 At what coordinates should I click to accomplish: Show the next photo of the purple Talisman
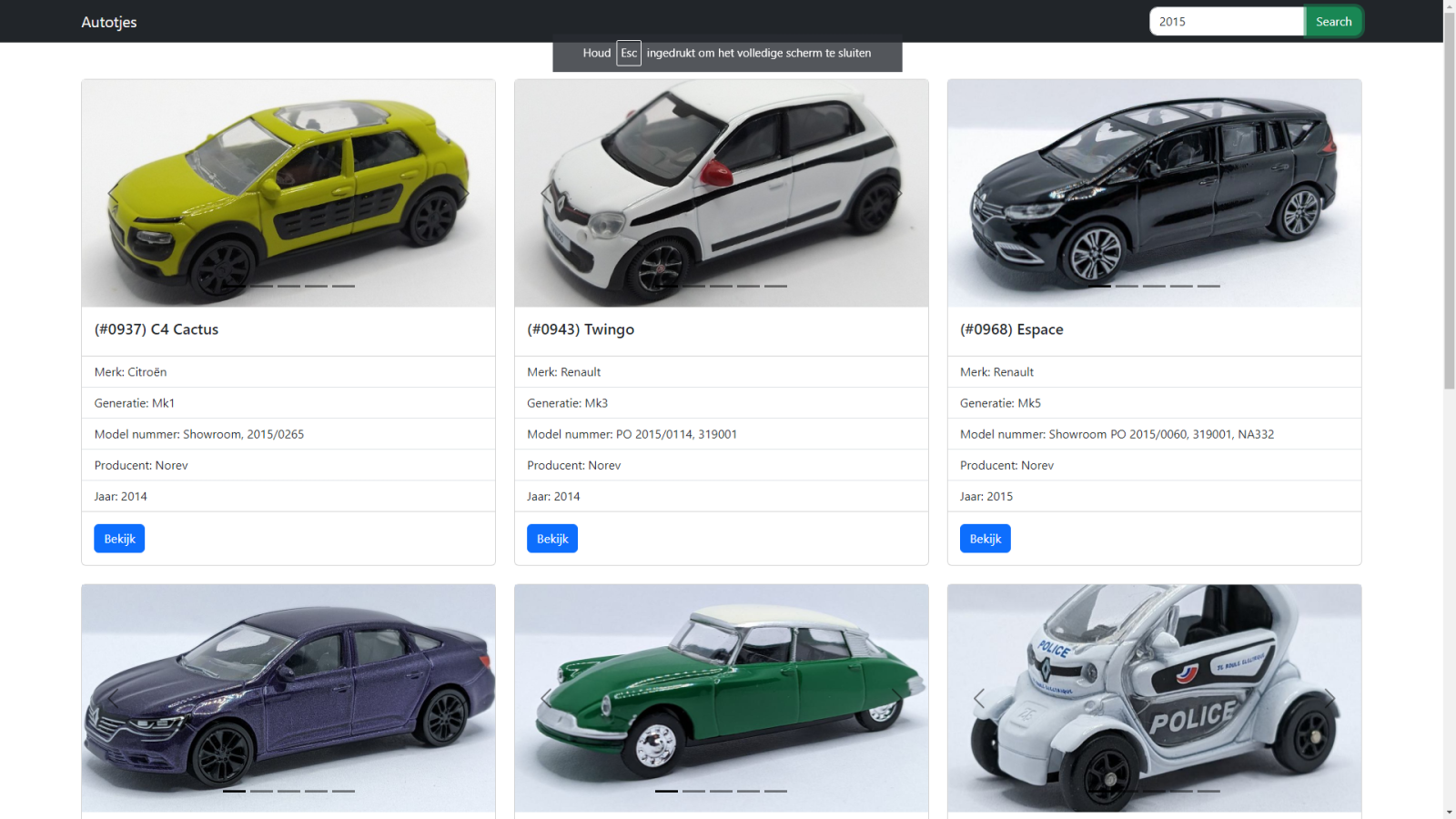[466, 698]
